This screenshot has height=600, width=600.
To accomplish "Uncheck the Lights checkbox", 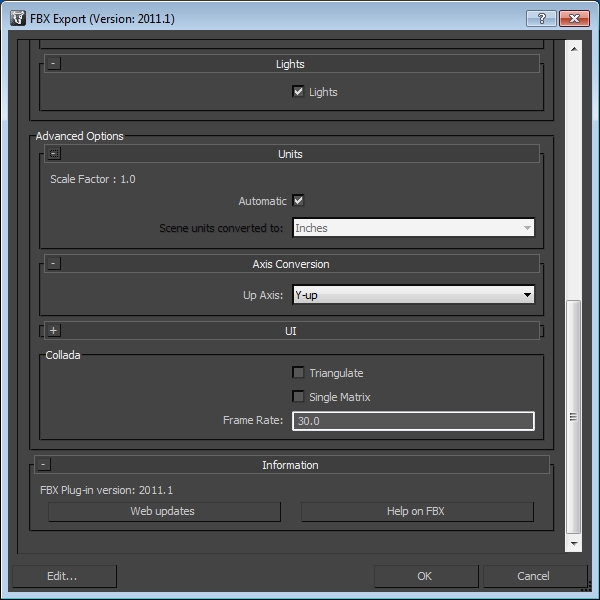I will pyautogui.click(x=298, y=91).
